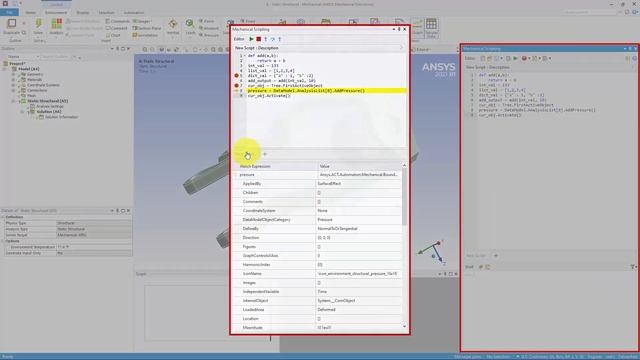Click the AppliedBy property row
The image size is (640, 360).
coord(318,184)
